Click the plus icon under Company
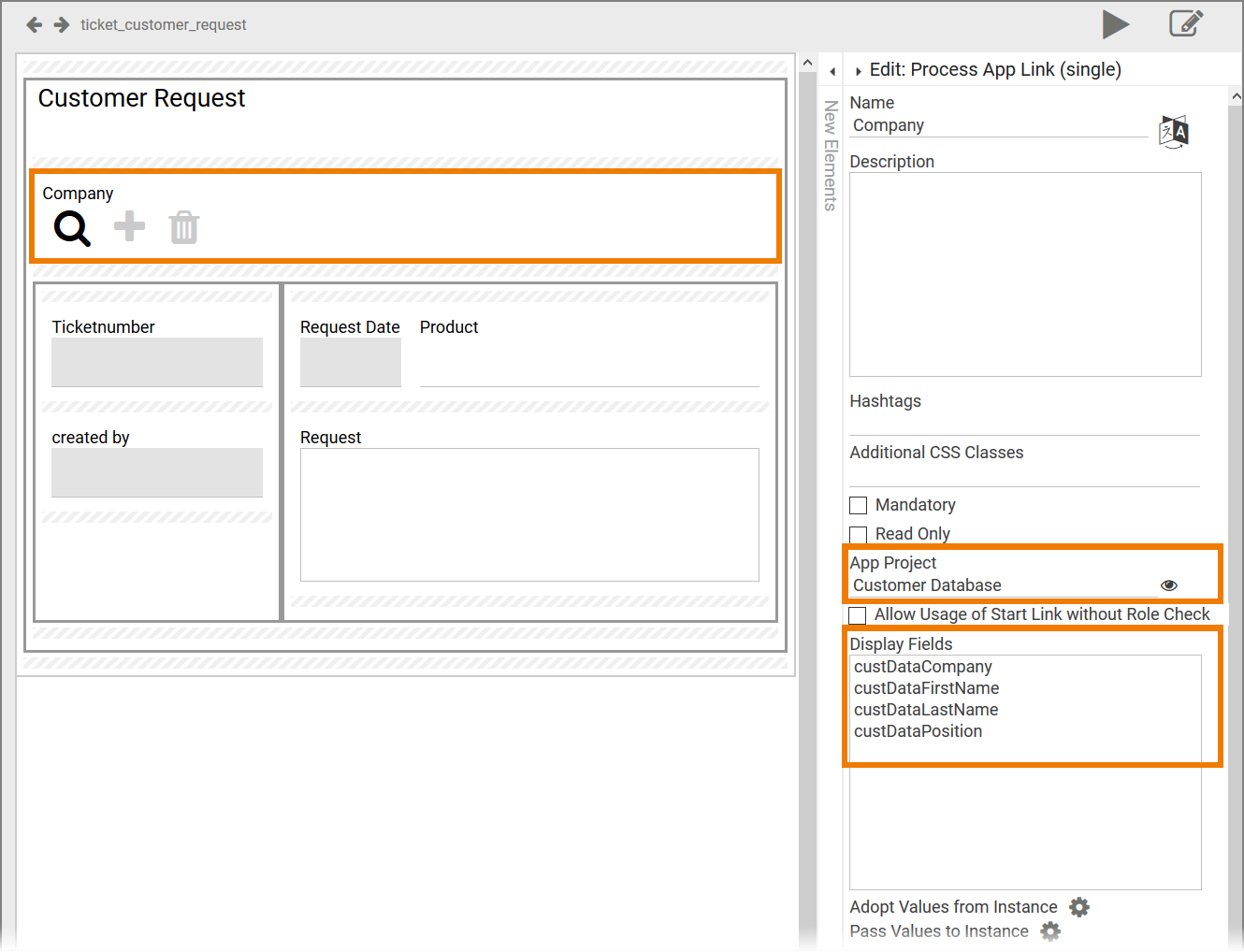Viewport: 1244px width, 952px height. [x=129, y=226]
